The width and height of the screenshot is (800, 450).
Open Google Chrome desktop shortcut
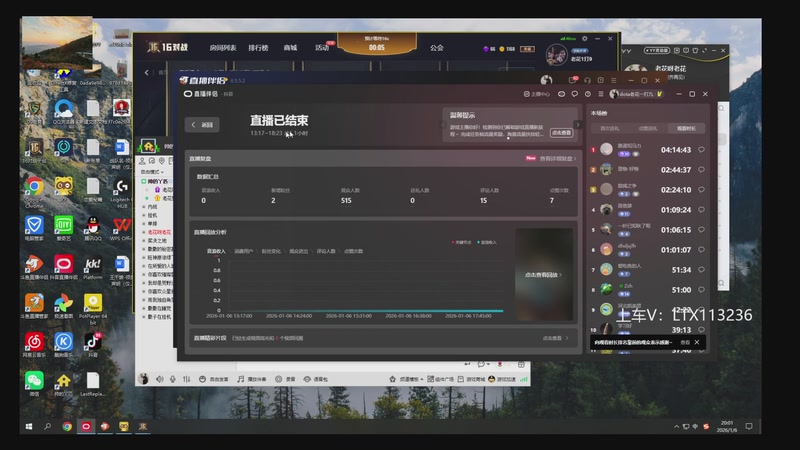tap(34, 192)
